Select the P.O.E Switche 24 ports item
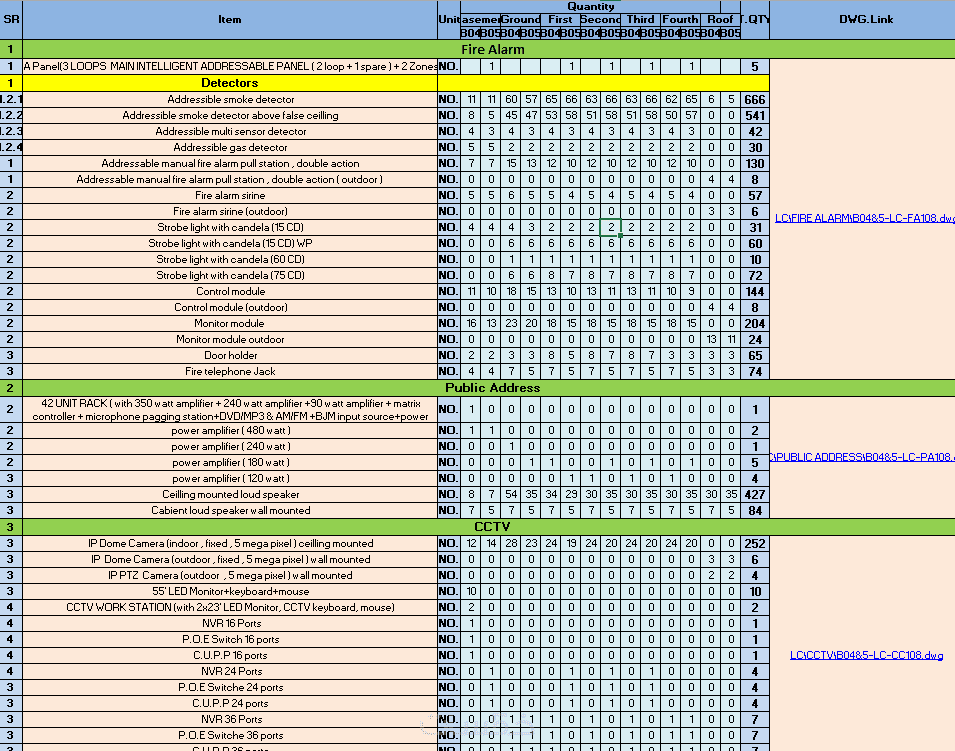955x751 pixels. tap(230, 687)
